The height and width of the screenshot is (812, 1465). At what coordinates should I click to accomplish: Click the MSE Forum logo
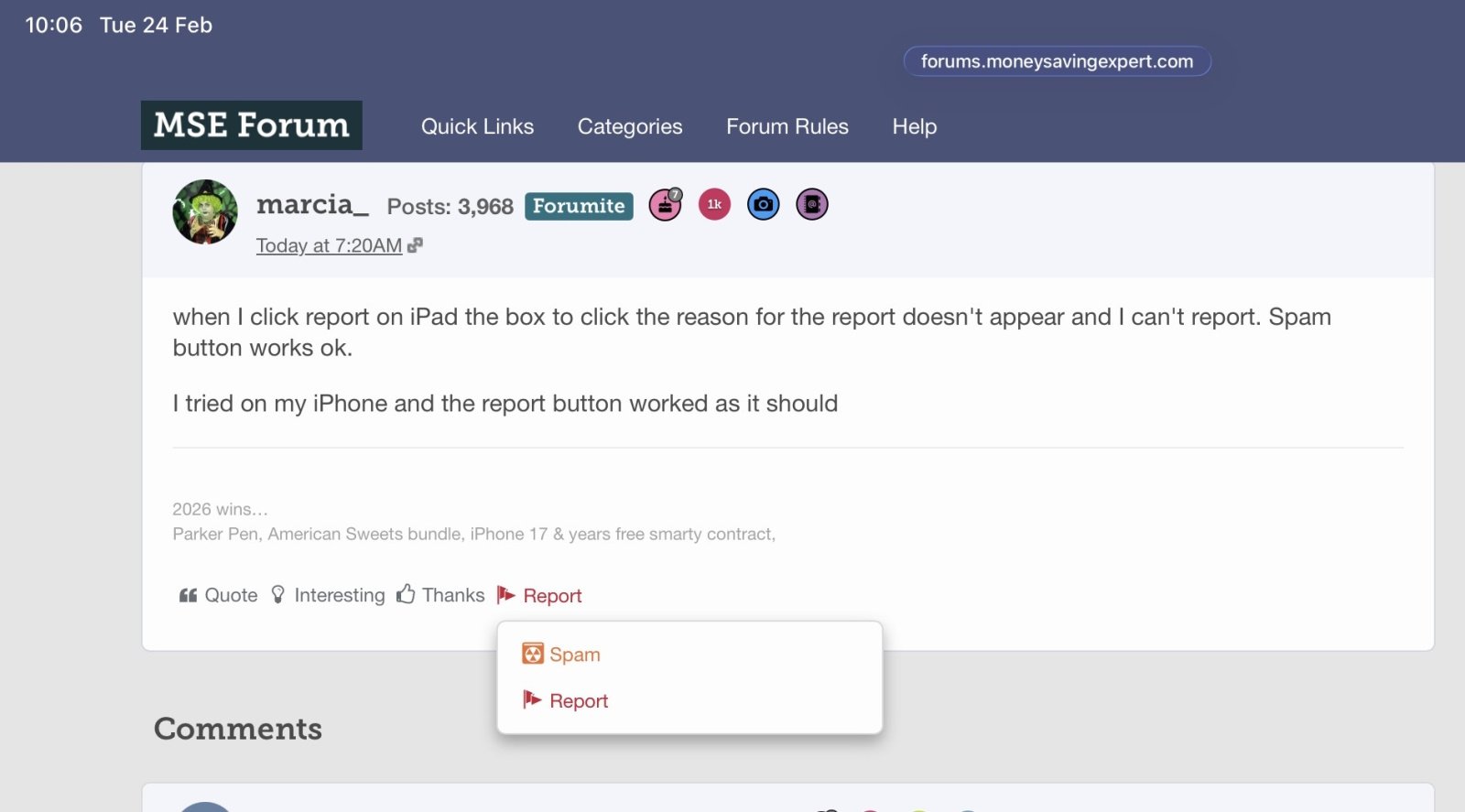(x=252, y=125)
